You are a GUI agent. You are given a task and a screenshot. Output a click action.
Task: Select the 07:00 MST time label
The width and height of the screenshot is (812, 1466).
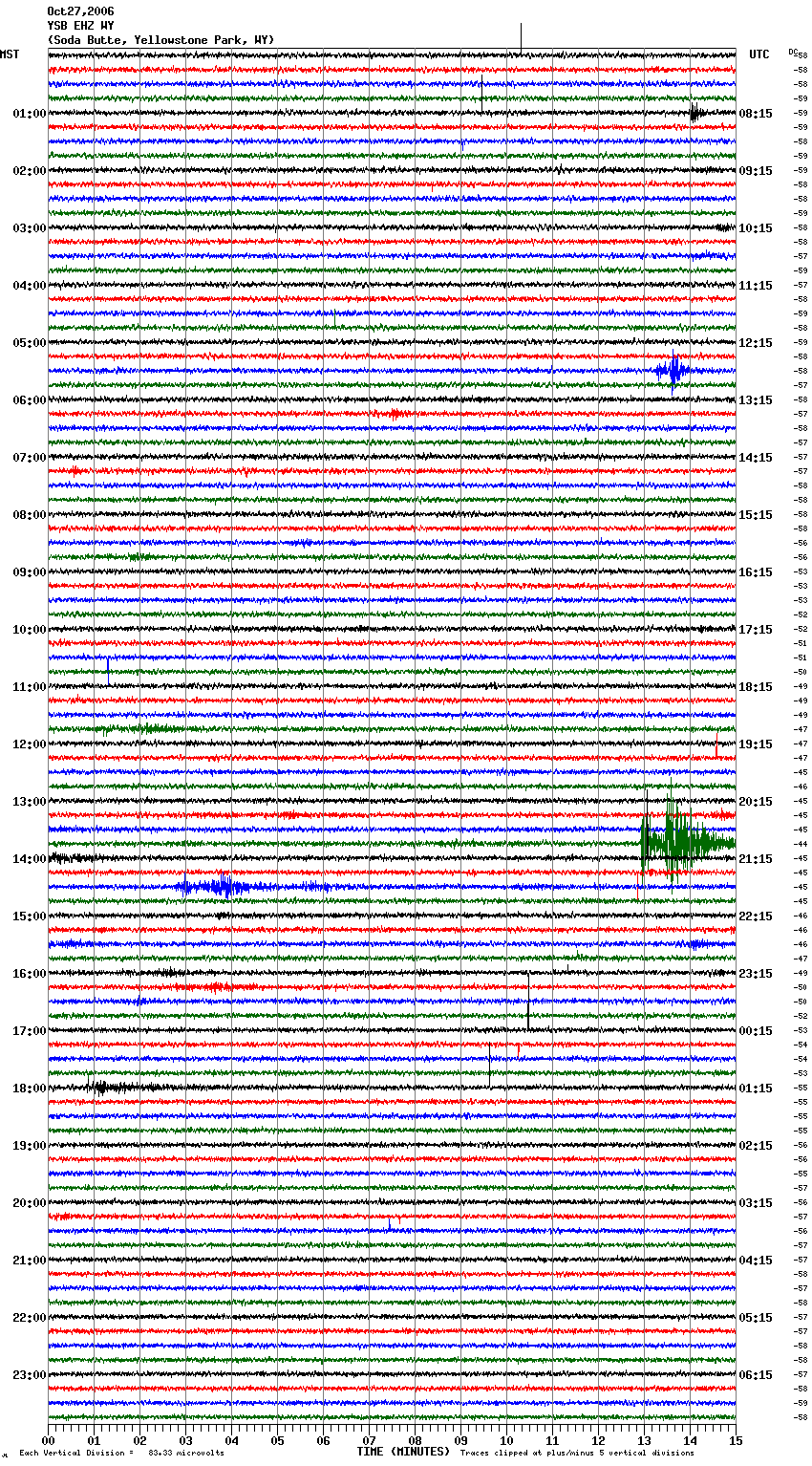click(29, 458)
